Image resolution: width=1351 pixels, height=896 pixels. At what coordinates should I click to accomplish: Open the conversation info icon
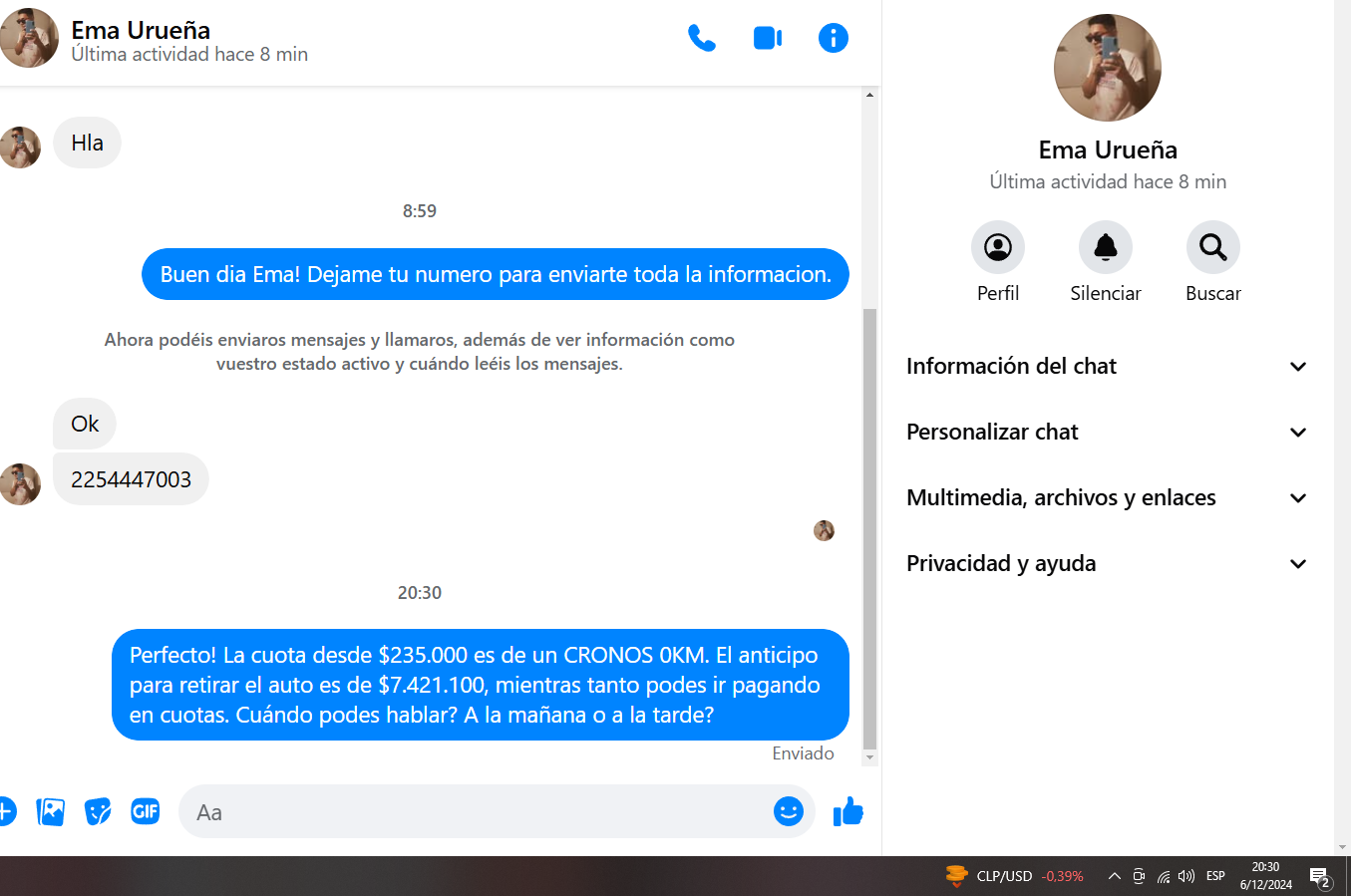coord(834,38)
